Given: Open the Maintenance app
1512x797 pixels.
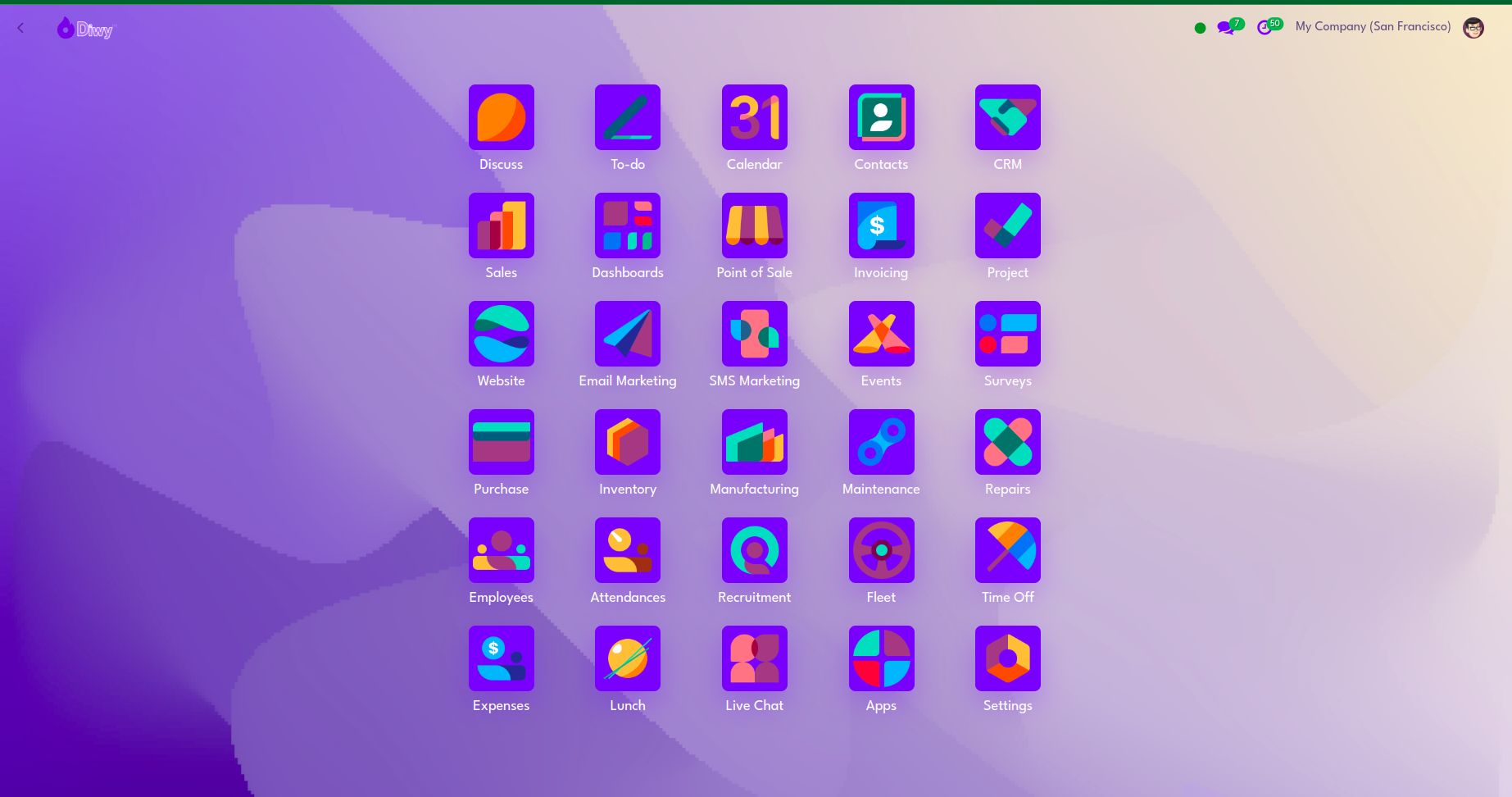Looking at the screenshot, I should pyautogui.click(x=882, y=442).
